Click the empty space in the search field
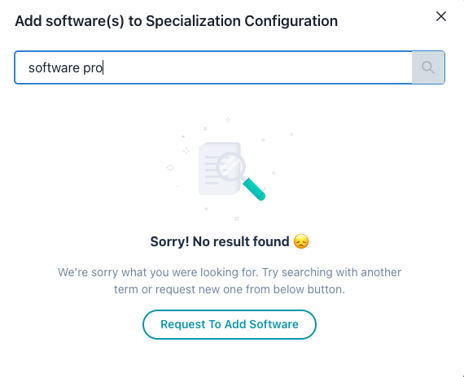This screenshot has width=464, height=377. pos(258,67)
